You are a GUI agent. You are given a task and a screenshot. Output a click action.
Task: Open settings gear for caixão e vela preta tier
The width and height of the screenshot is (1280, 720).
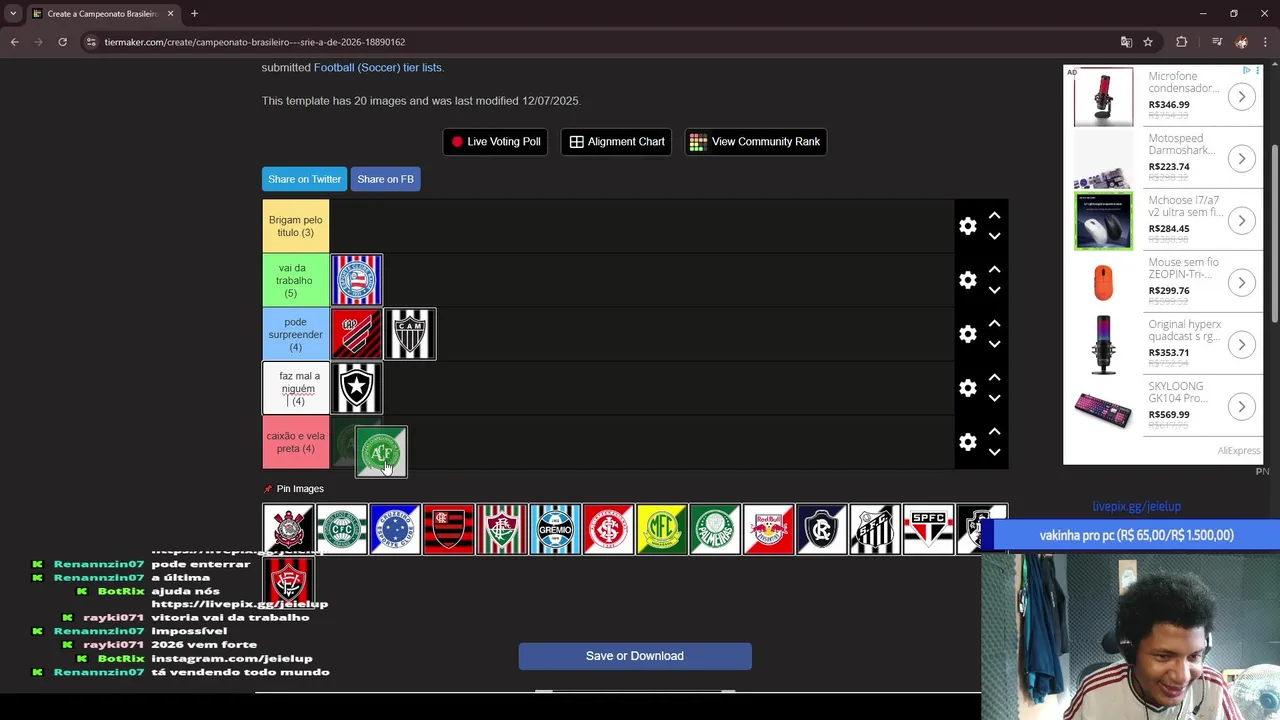(968, 442)
